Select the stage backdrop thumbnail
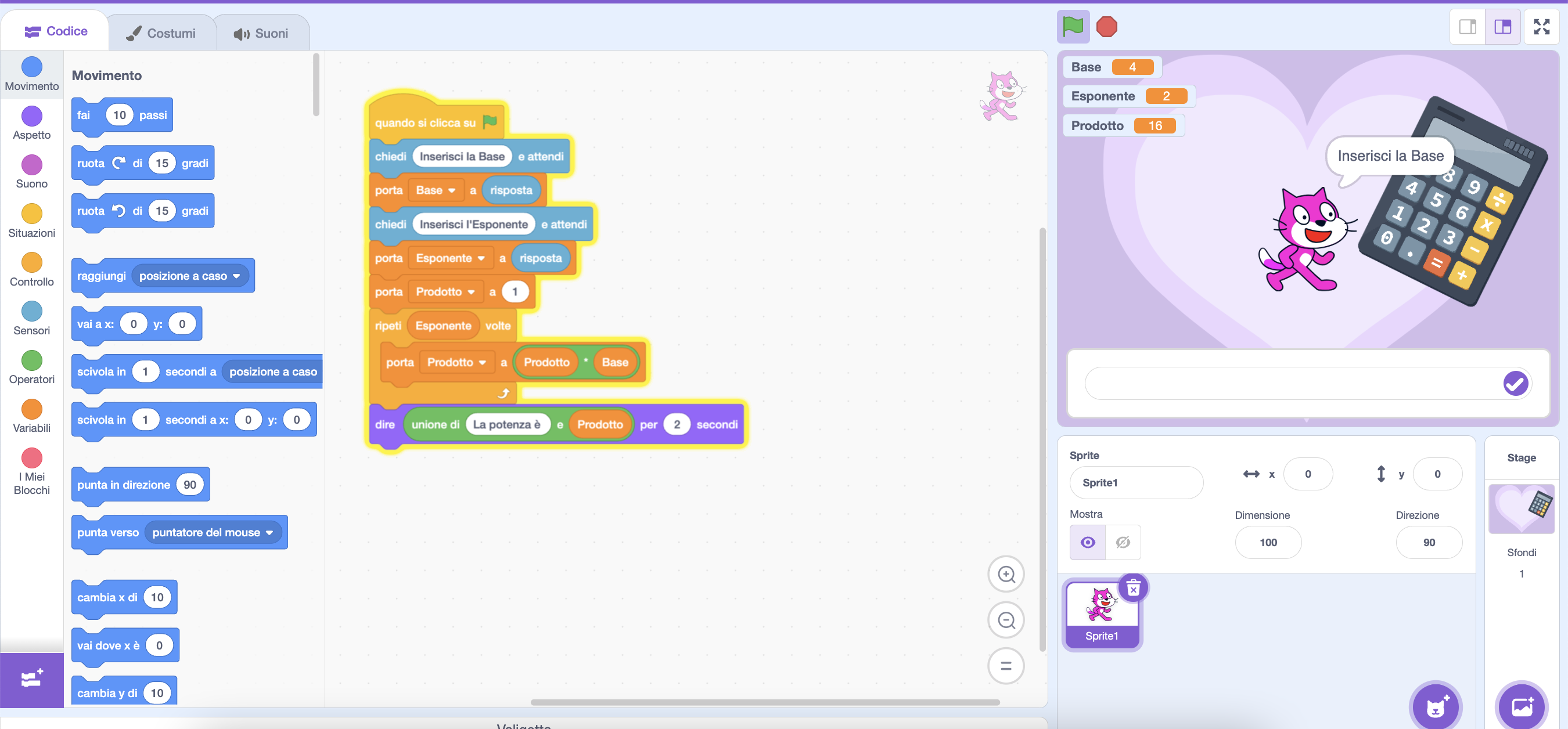Viewport: 1568px width, 729px height. coord(1521,510)
